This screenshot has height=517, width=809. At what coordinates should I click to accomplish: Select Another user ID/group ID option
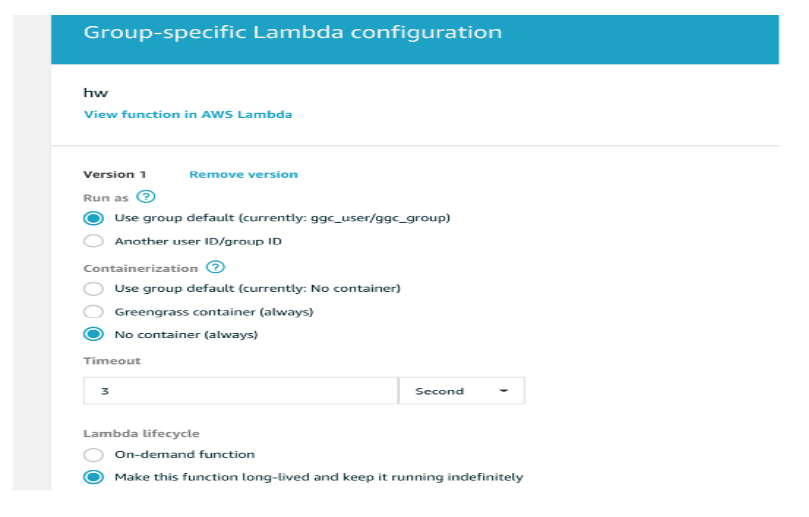pos(93,241)
